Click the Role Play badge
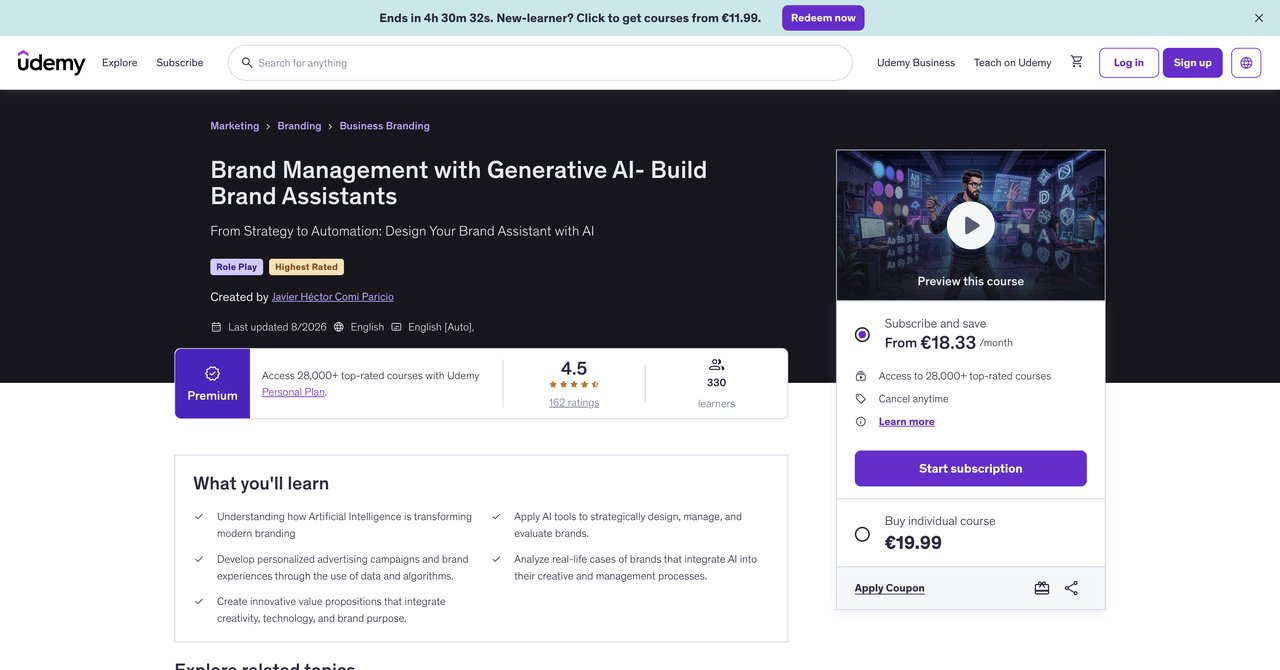The image size is (1280, 670). (237, 267)
